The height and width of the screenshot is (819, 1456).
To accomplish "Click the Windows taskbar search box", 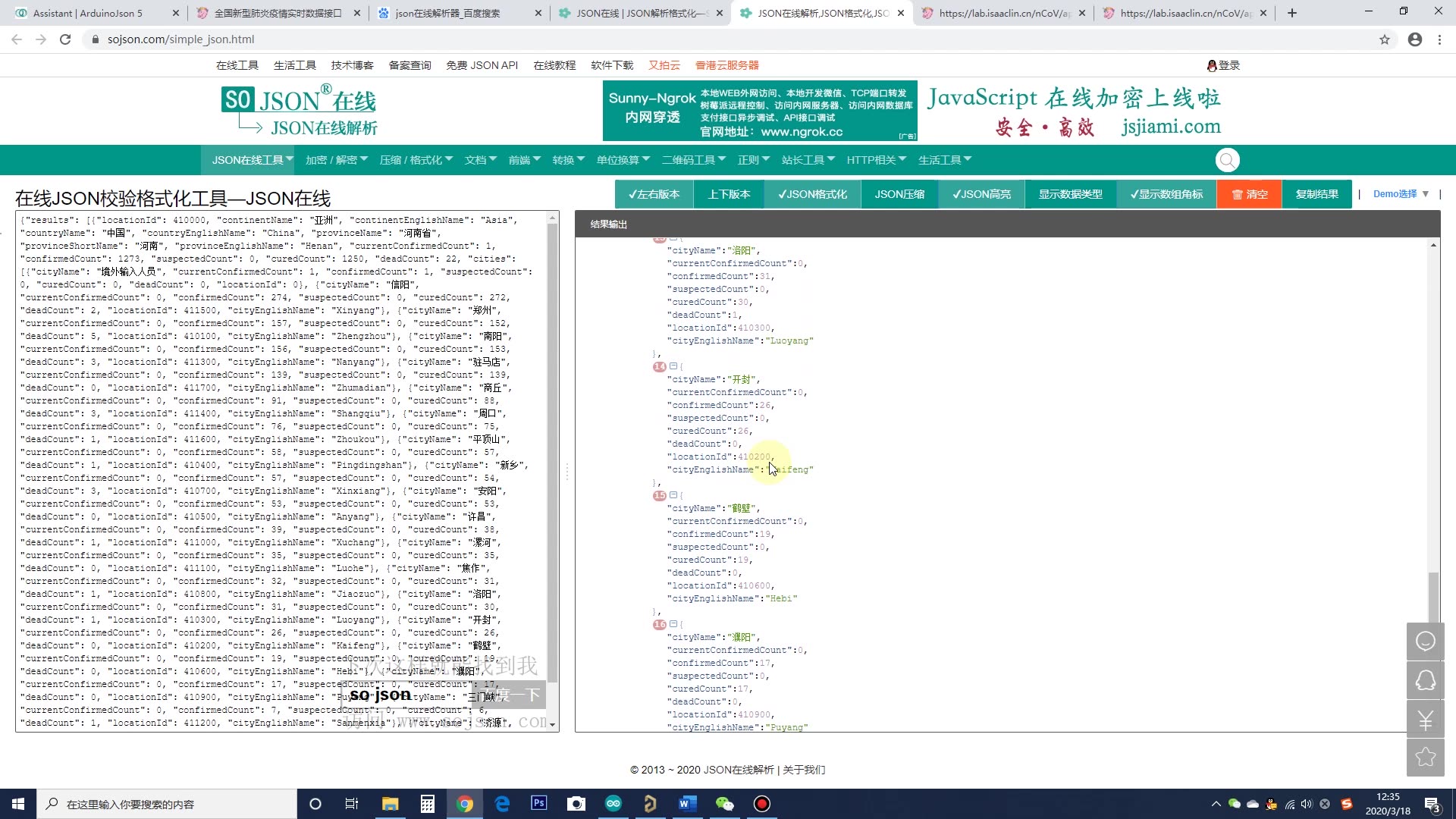I will [167, 804].
